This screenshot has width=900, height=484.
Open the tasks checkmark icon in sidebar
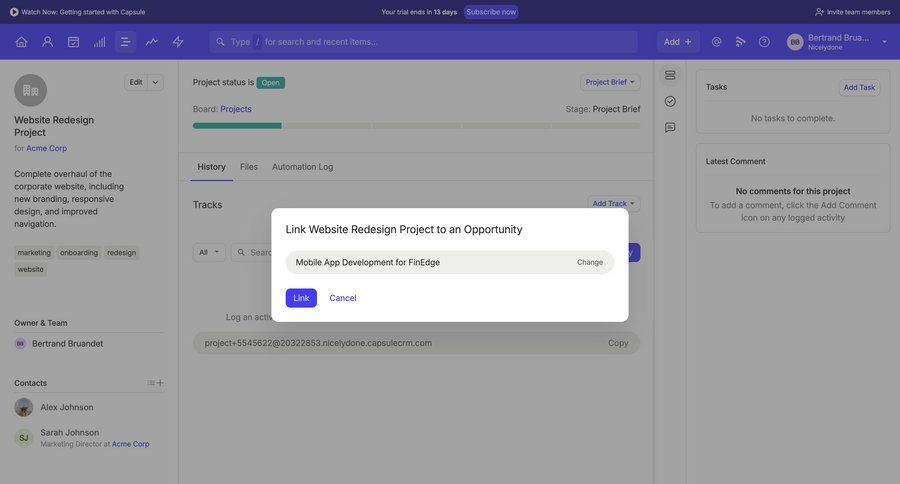click(x=670, y=101)
